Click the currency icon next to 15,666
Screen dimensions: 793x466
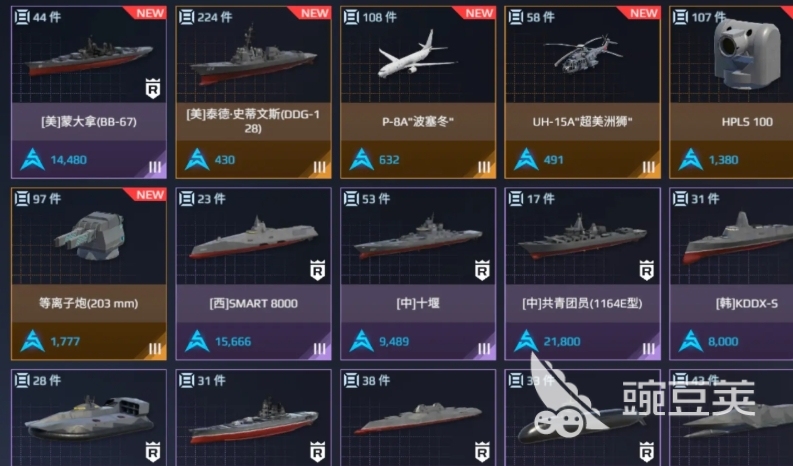click(x=197, y=341)
